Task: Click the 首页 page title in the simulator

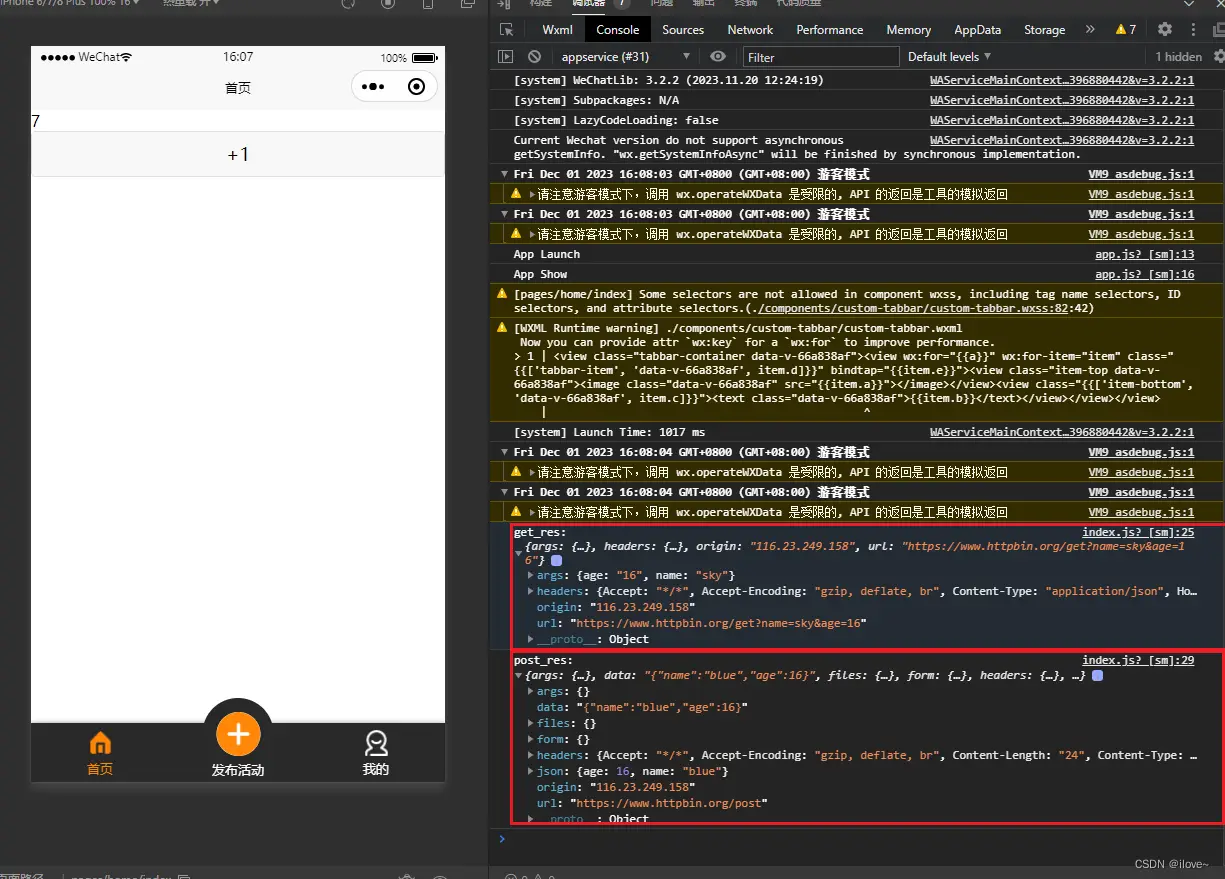Action: (x=238, y=88)
